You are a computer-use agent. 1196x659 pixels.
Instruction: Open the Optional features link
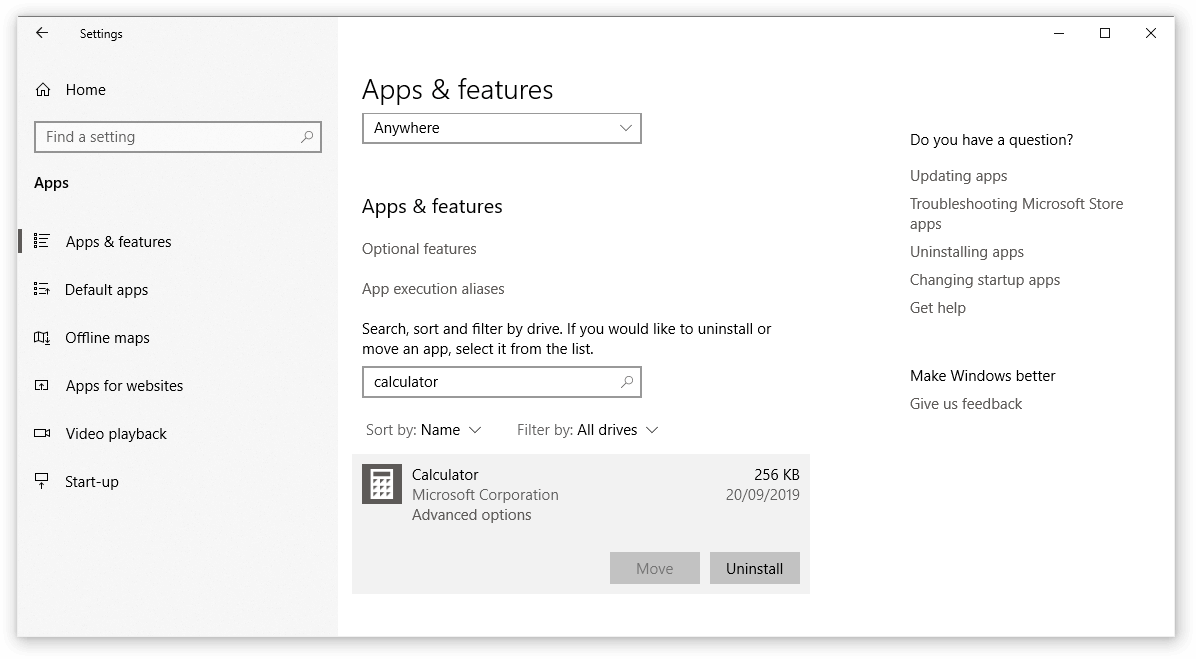[419, 249]
